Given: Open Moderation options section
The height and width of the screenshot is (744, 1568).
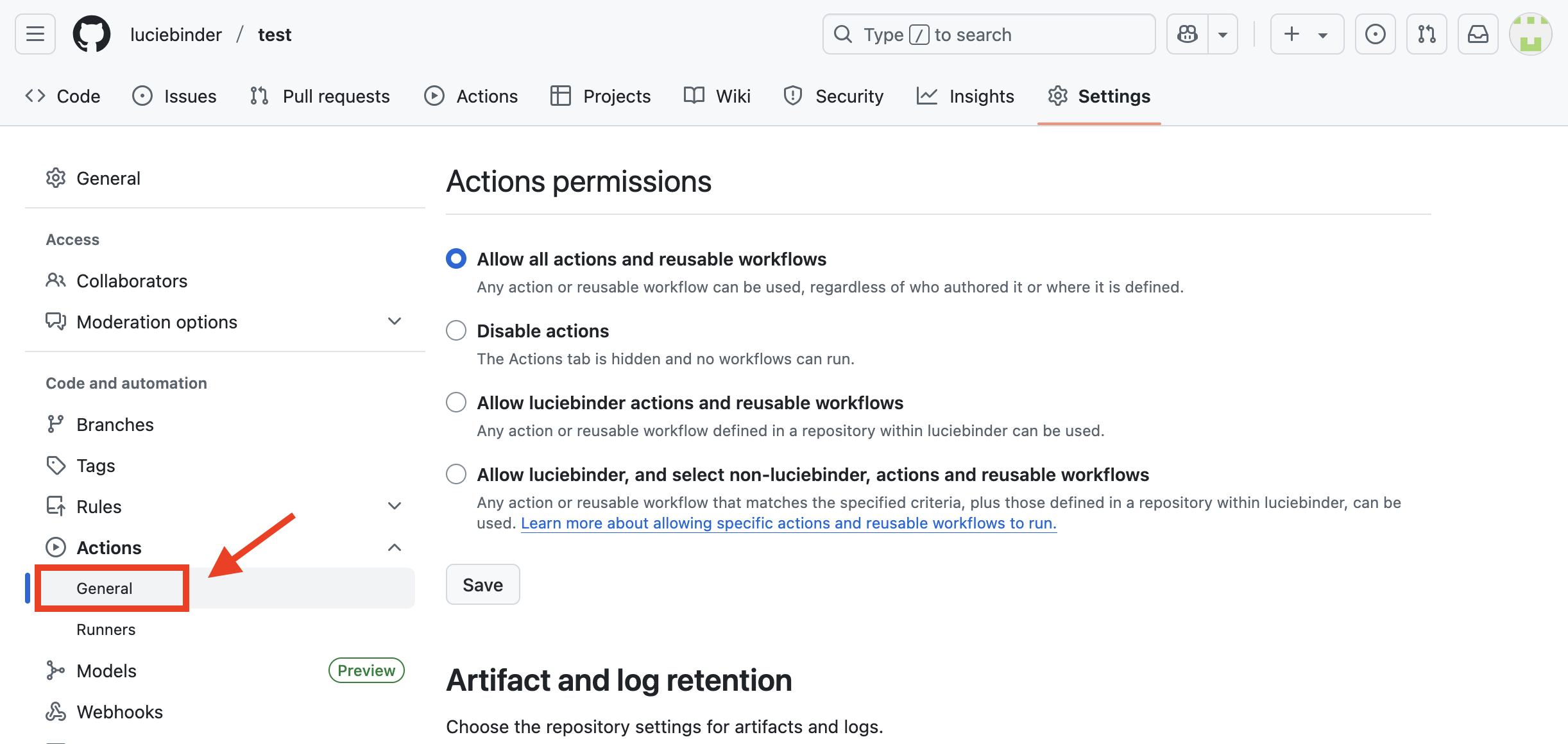Looking at the screenshot, I should 157,322.
